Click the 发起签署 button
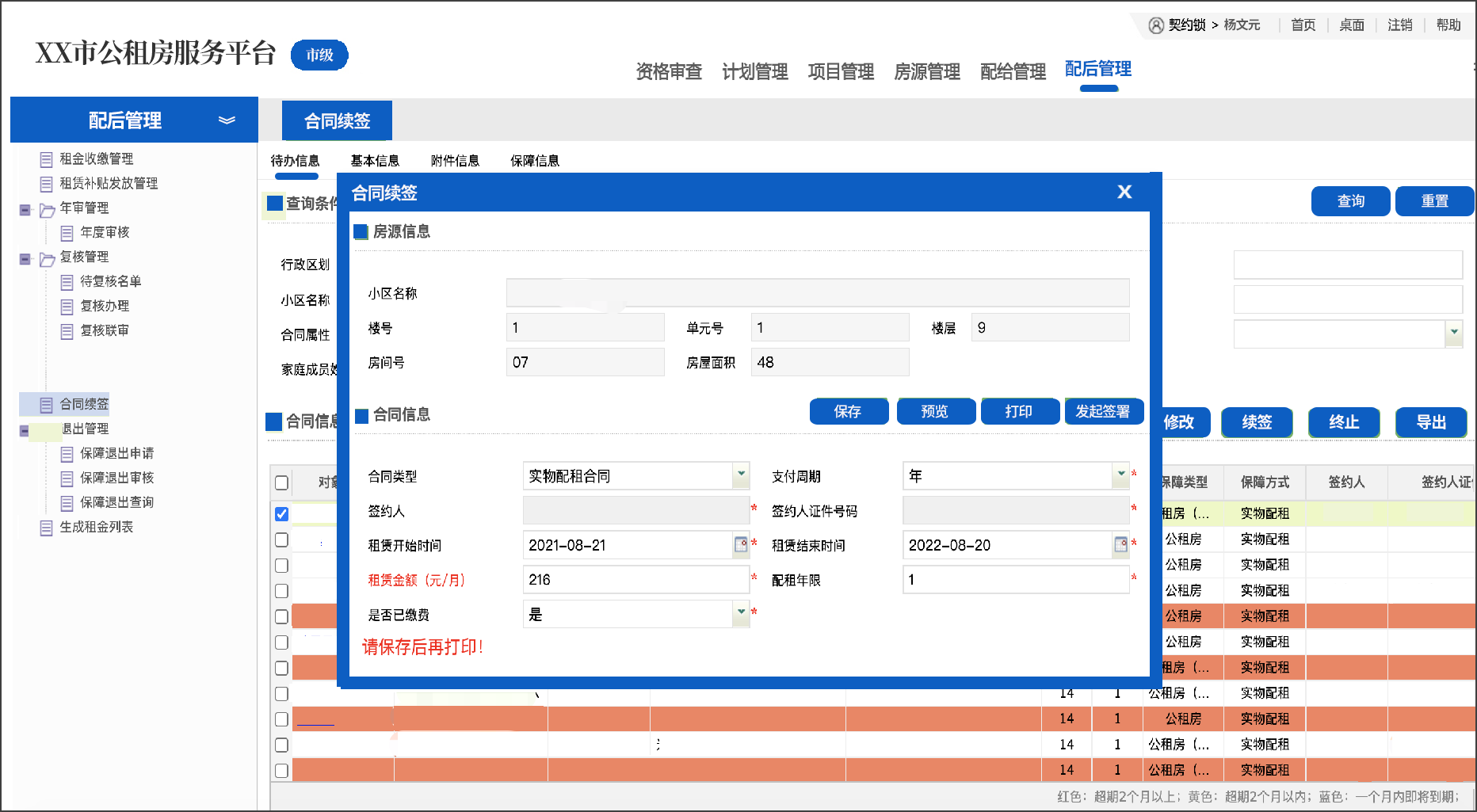The width and height of the screenshot is (1477, 812). [1104, 411]
